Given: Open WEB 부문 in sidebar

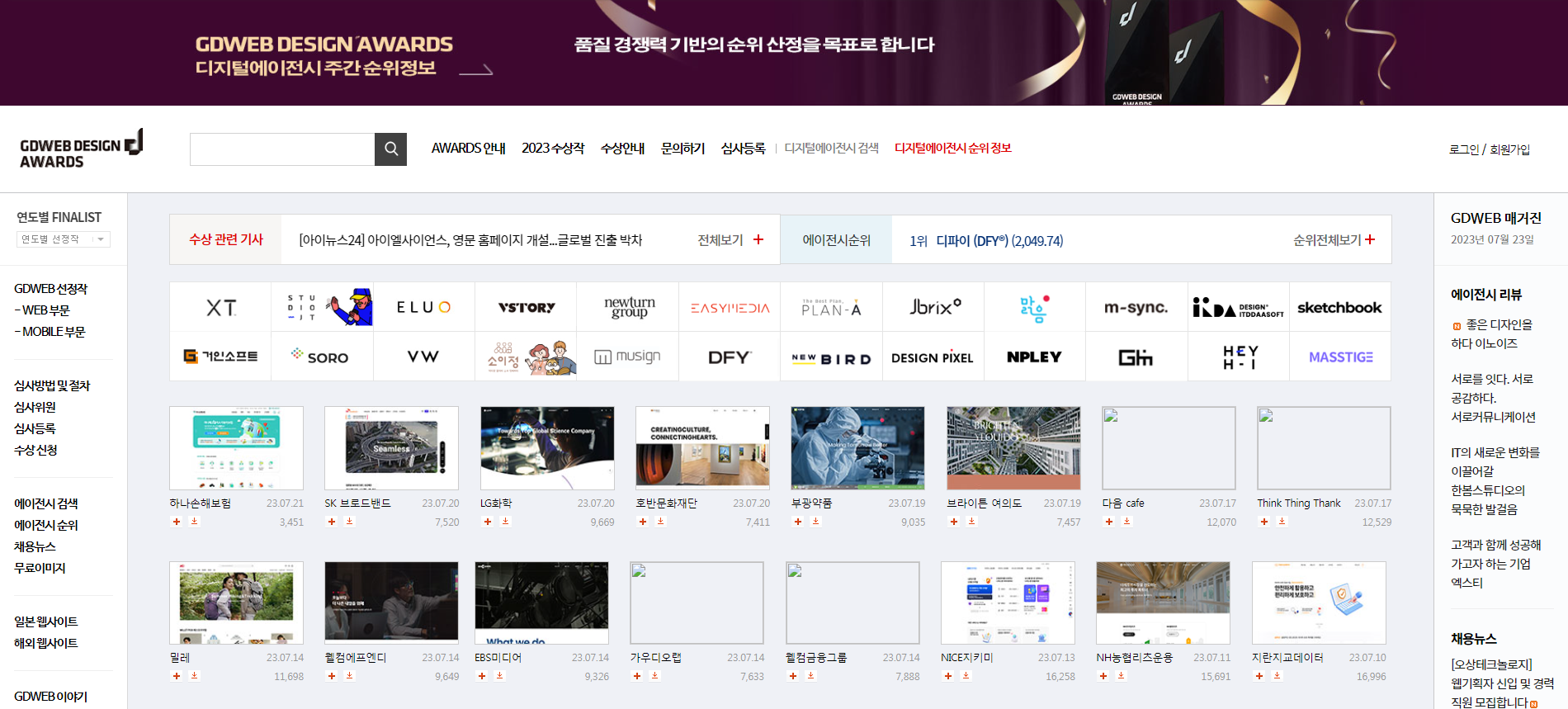Looking at the screenshot, I should [x=42, y=310].
